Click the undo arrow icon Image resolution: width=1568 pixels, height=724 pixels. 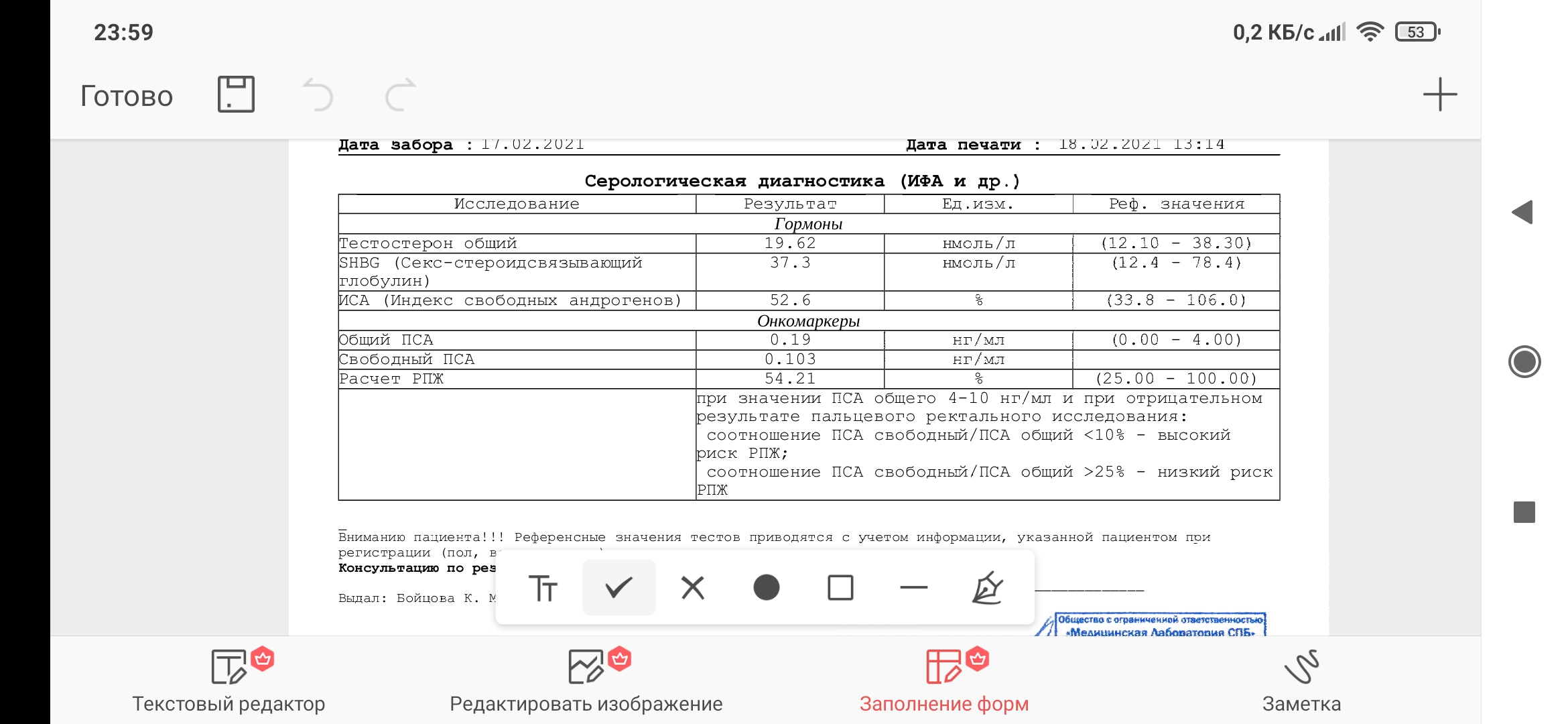pos(318,95)
